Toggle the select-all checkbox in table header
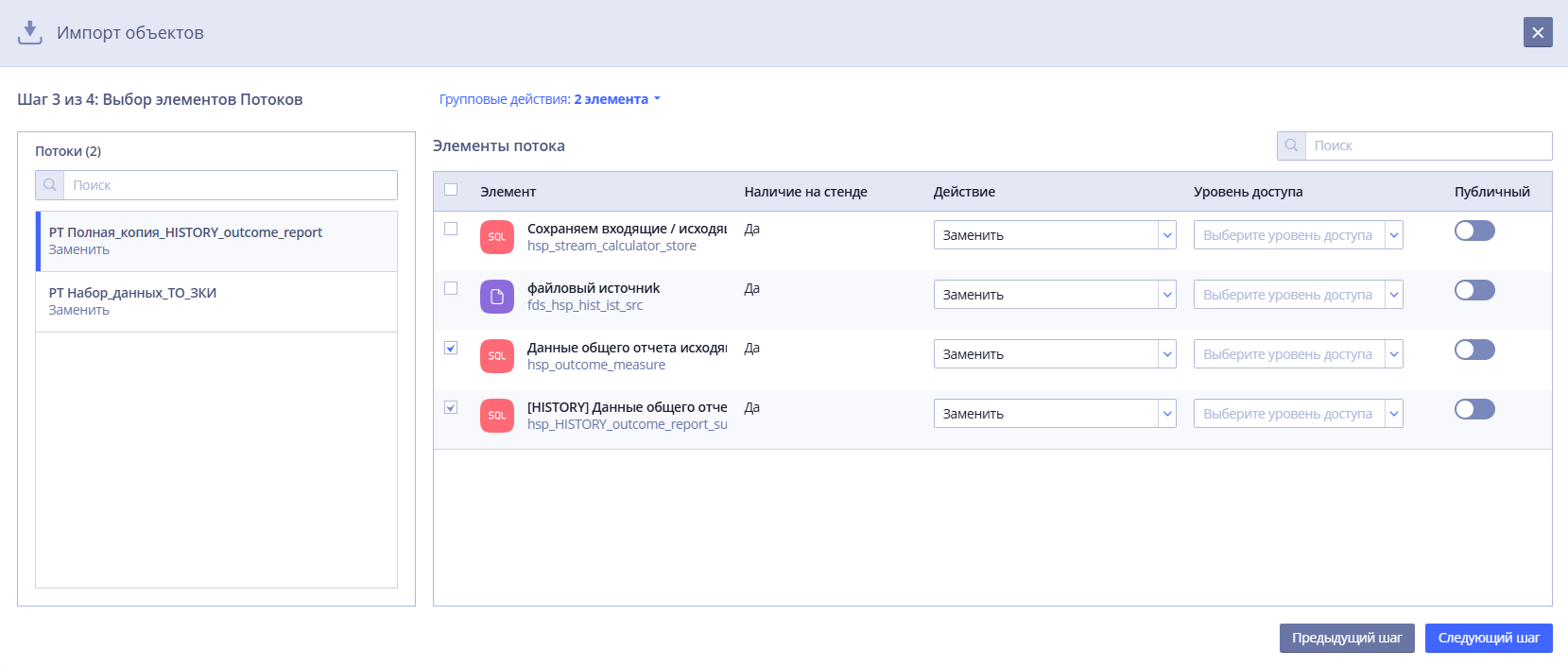Viewport: 1568px width, 667px height. pyautogui.click(x=451, y=190)
